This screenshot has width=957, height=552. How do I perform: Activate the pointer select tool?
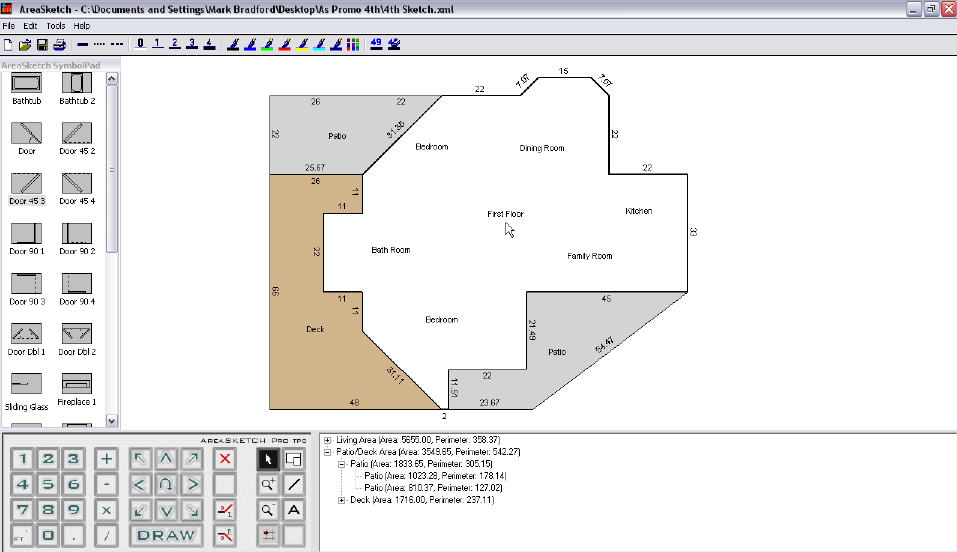[268, 459]
